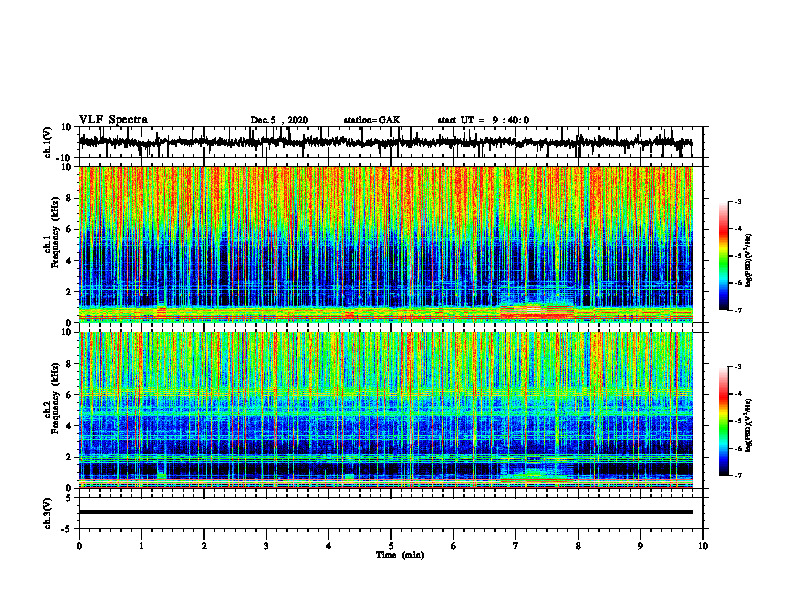
Task: Click time axis tick label "4"
Action: pyautogui.click(x=329, y=546)
